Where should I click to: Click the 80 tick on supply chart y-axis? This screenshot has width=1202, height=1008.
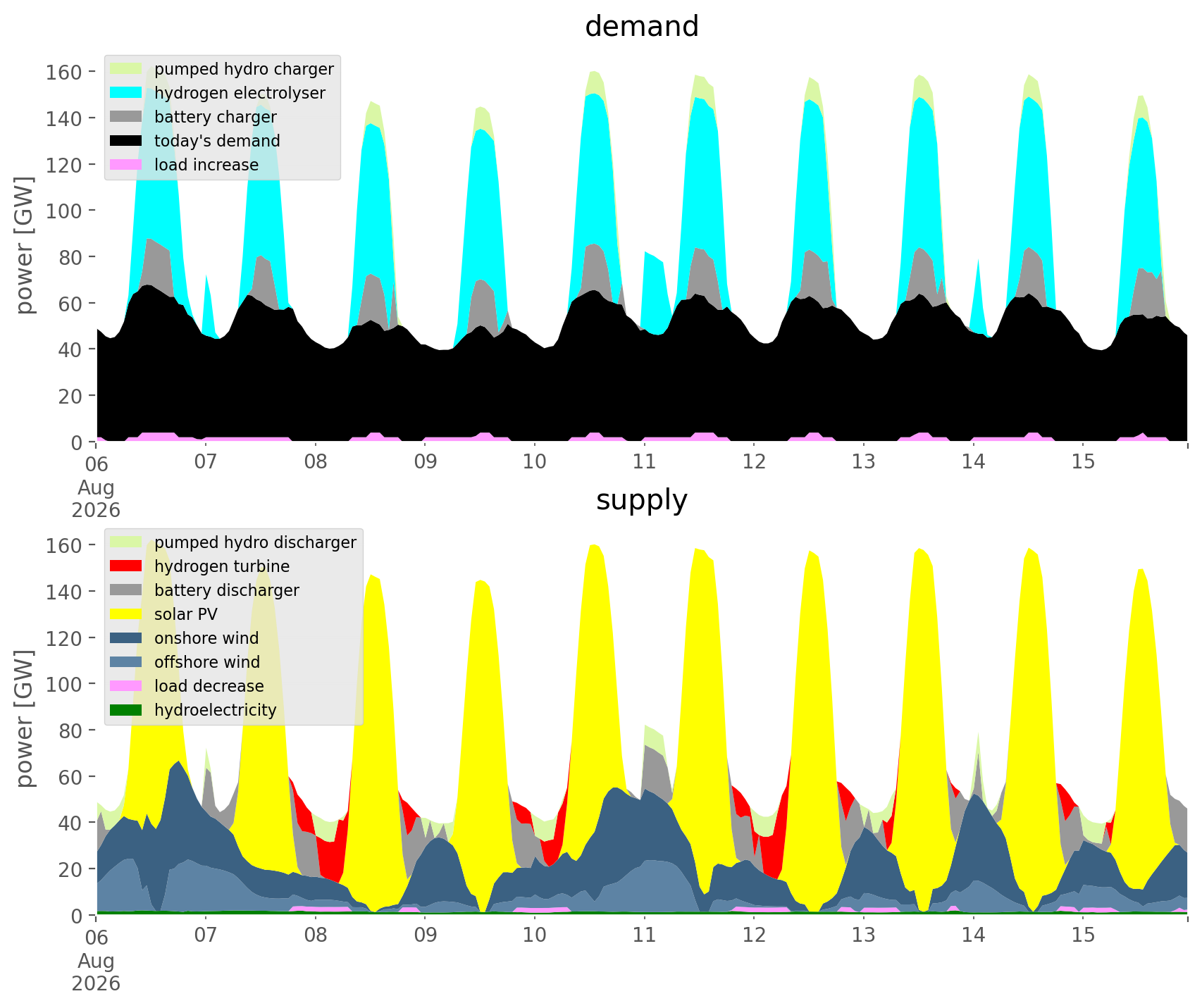tap(70, 730)
